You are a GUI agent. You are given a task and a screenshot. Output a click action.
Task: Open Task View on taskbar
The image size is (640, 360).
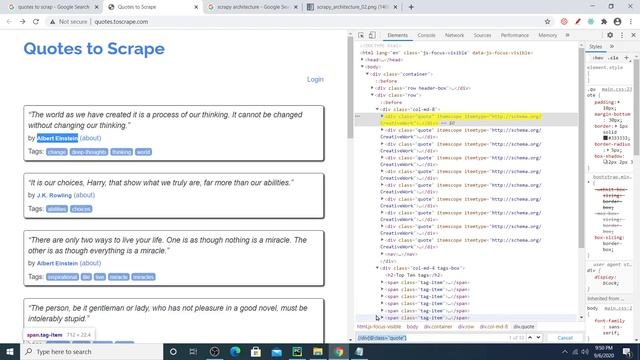[x=193, y=351]
